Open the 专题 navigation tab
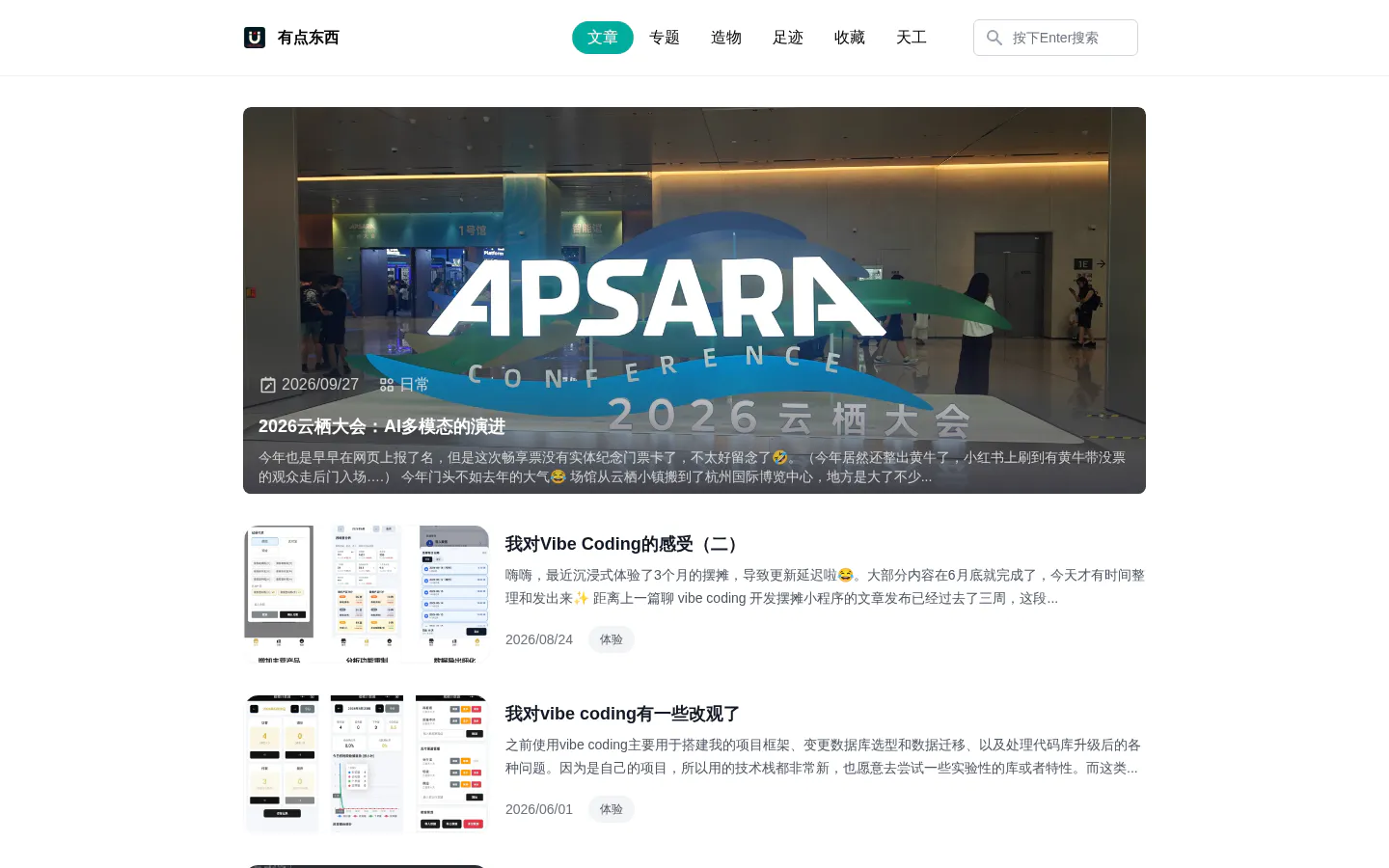Viewport: 1389px width, 868px height. pos(665,38)
